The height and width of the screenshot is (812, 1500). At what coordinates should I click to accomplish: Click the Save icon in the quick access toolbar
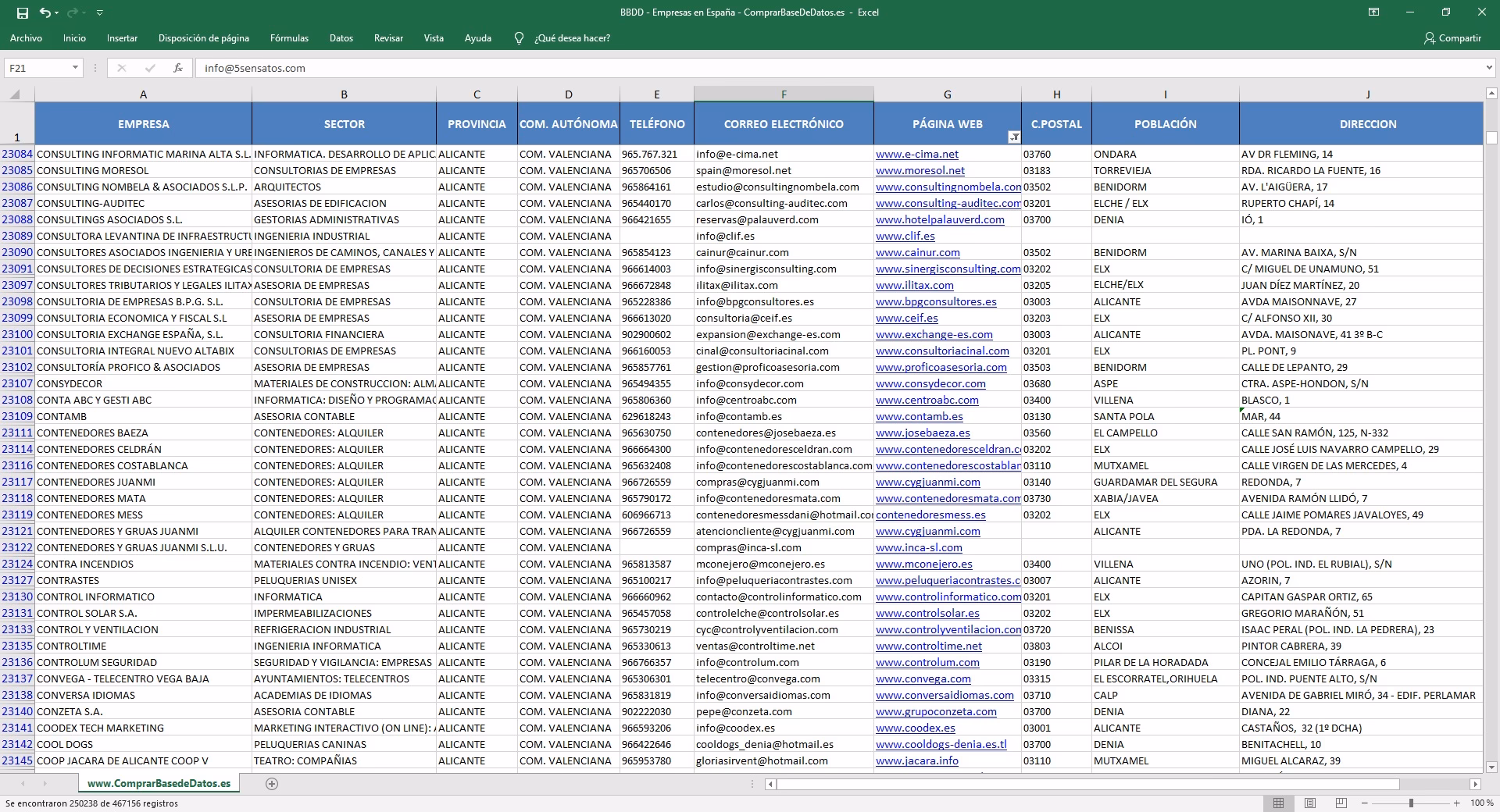(x=23, y=12)
